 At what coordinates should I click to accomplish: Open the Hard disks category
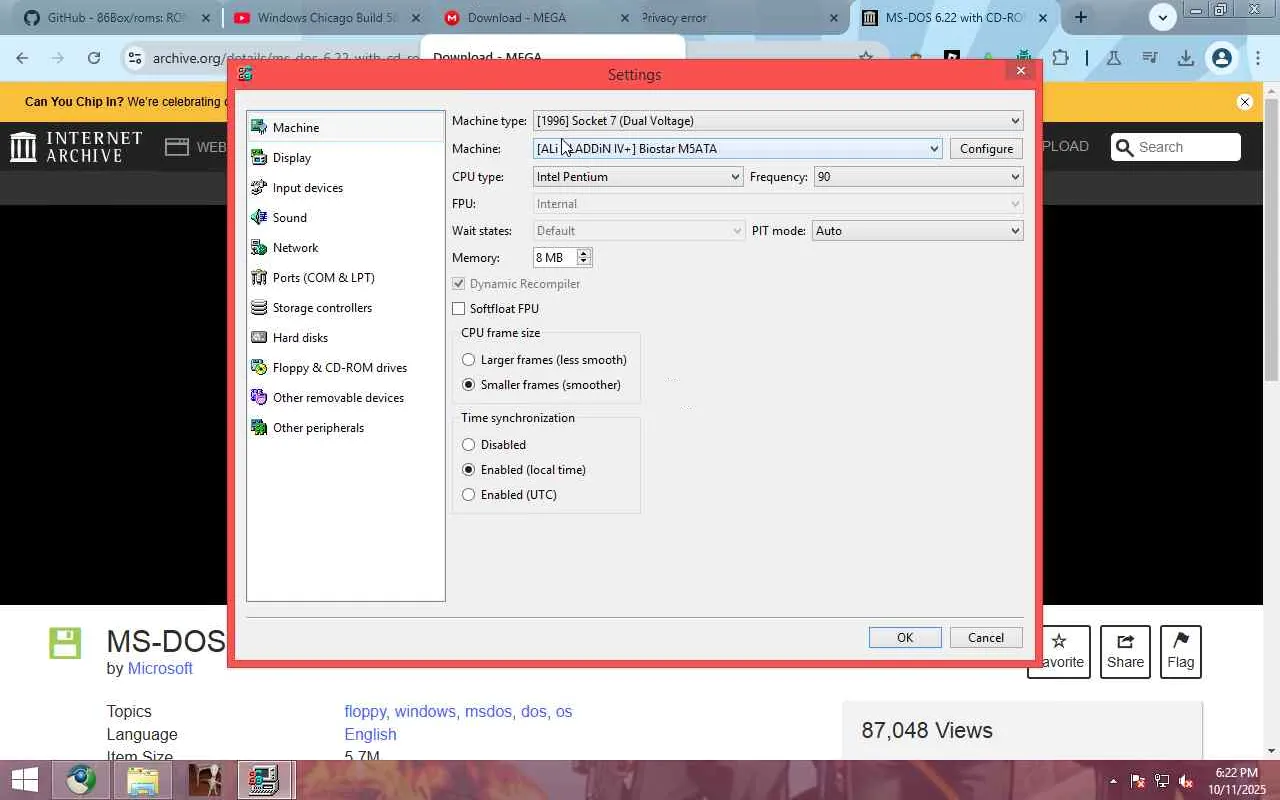(345, 337)
